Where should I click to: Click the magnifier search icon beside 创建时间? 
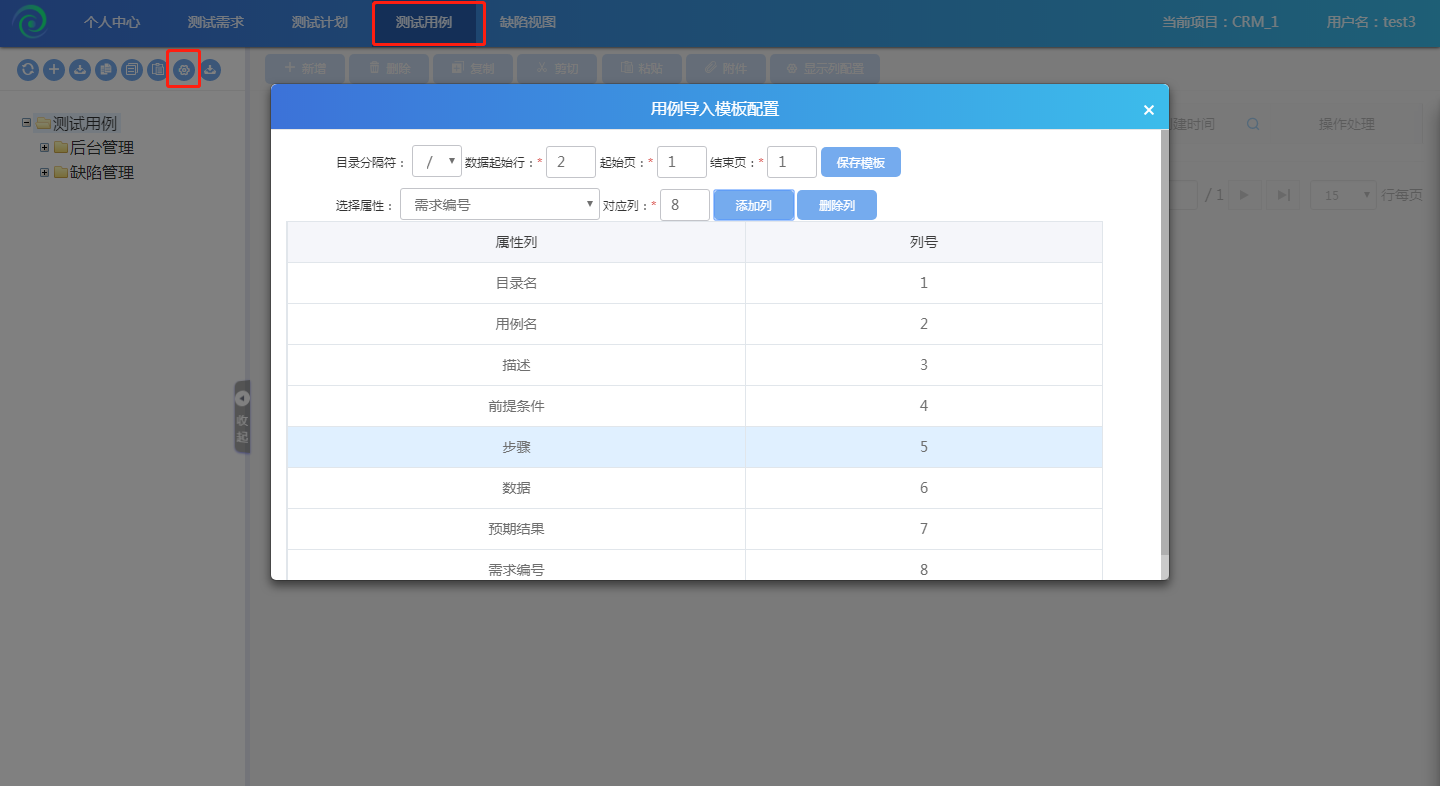coord(1252,124)
